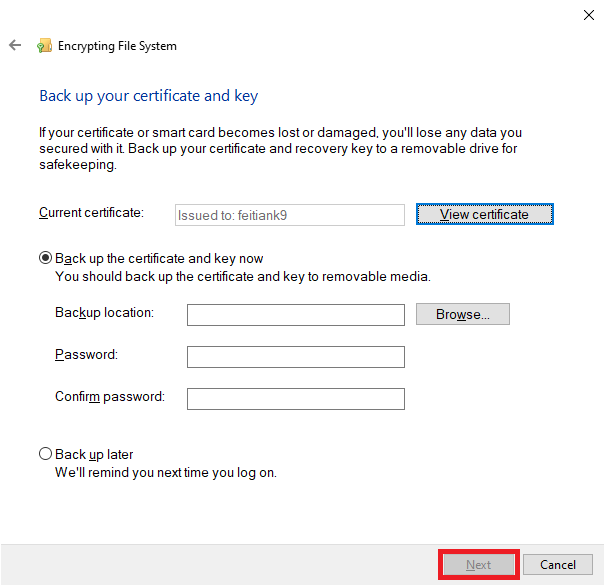Viewport: 605px width, 586px height.
Task: Click the 'Encrypting File System' title text
Action: [117, 46]
